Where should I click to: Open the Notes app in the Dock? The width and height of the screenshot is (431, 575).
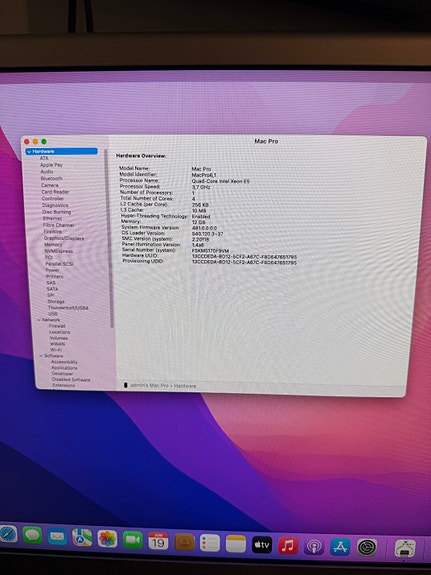(236, 544)
